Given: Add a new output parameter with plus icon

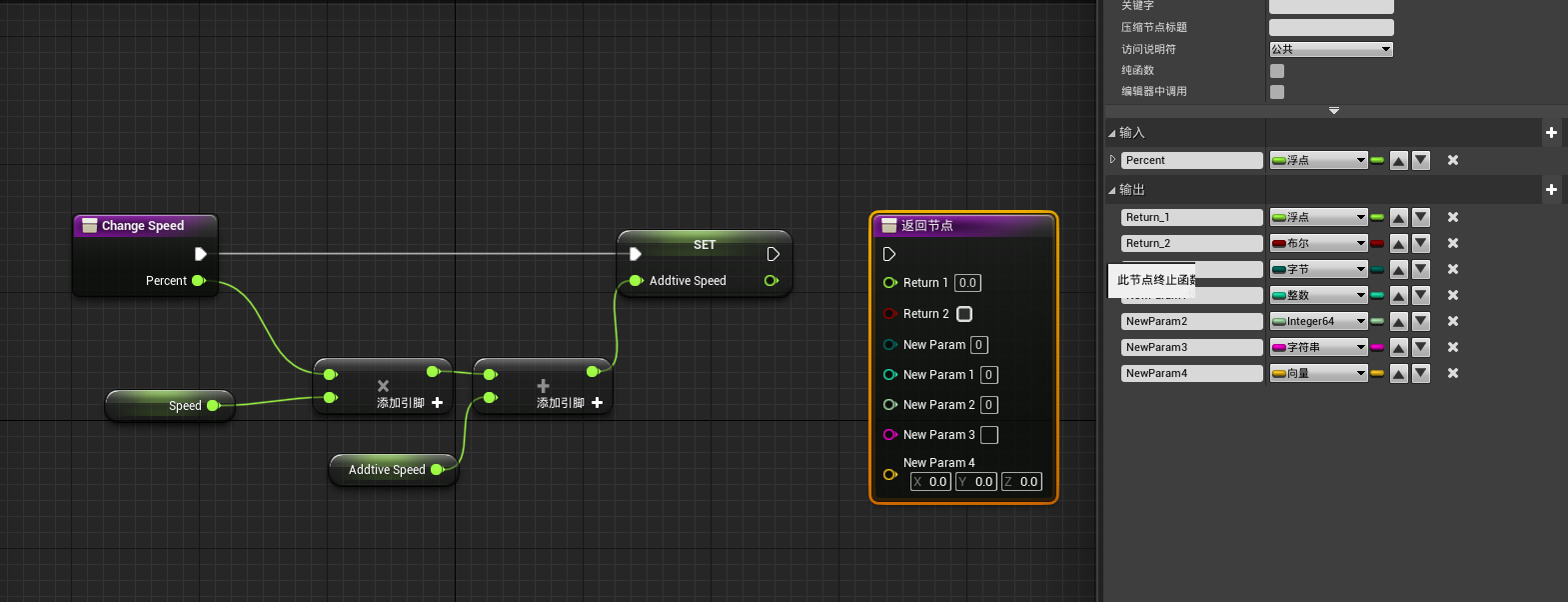Looking at the screenshot, I should tap(1551, 189).
